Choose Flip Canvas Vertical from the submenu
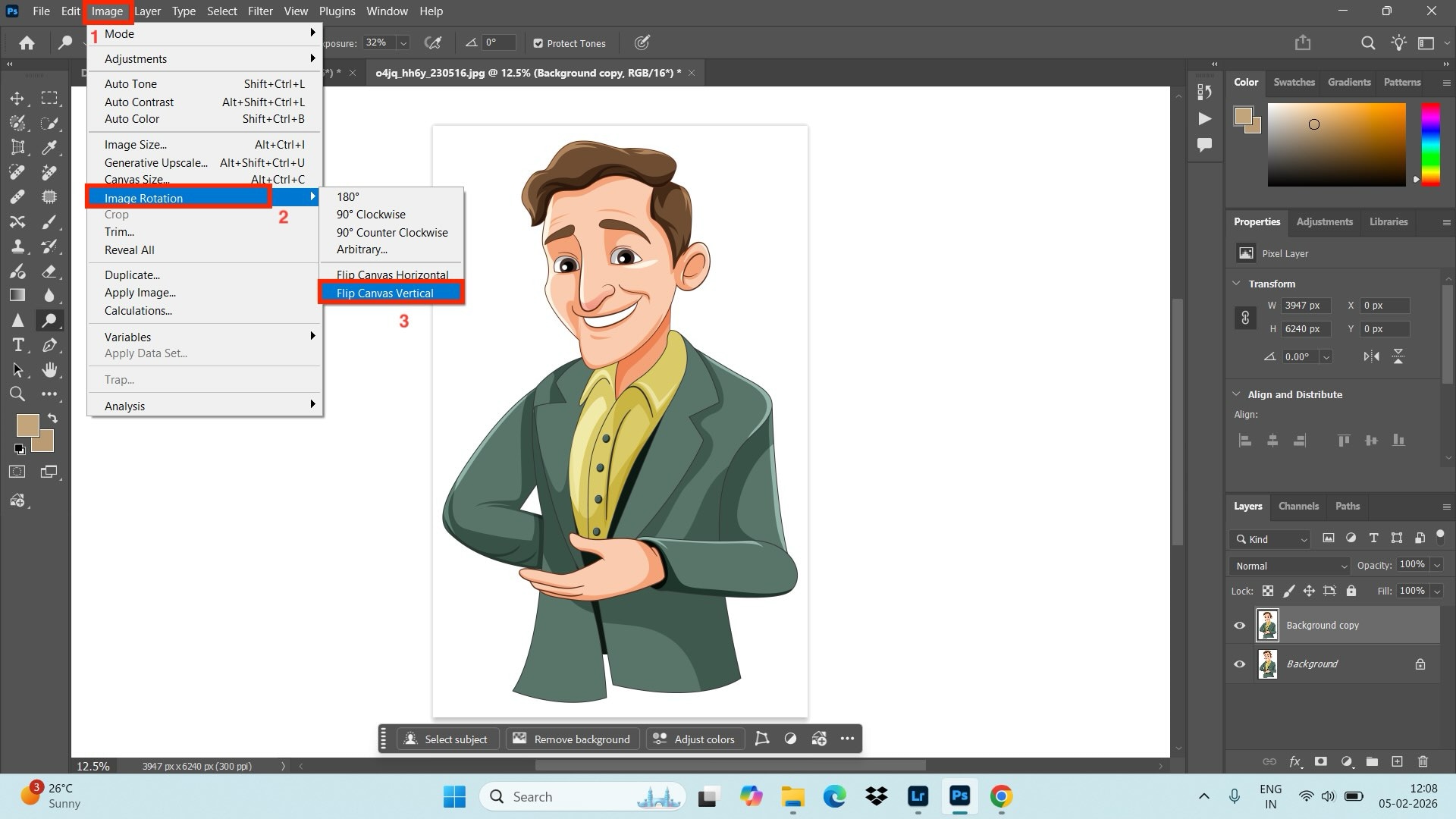1456x819 pixels. click(x=385, y=293)
